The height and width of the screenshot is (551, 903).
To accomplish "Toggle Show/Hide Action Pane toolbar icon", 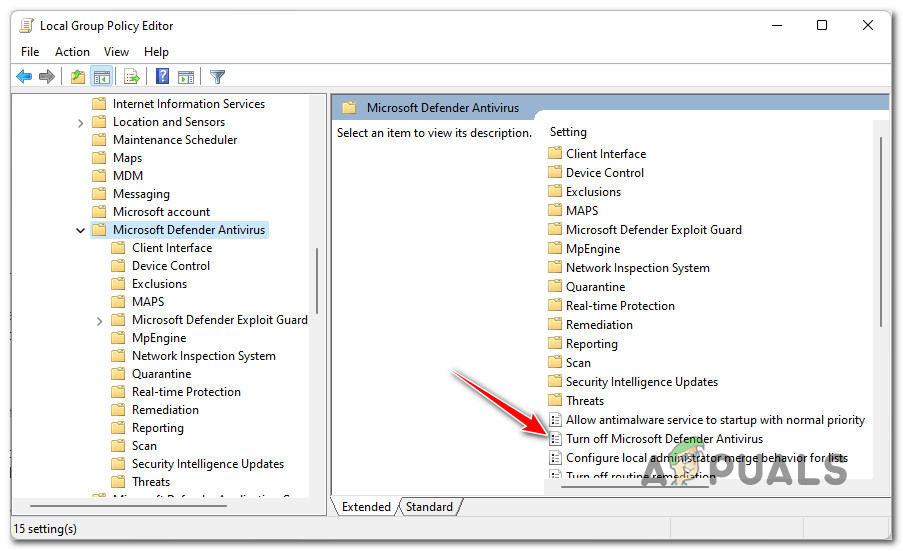I will click(186, 76).
